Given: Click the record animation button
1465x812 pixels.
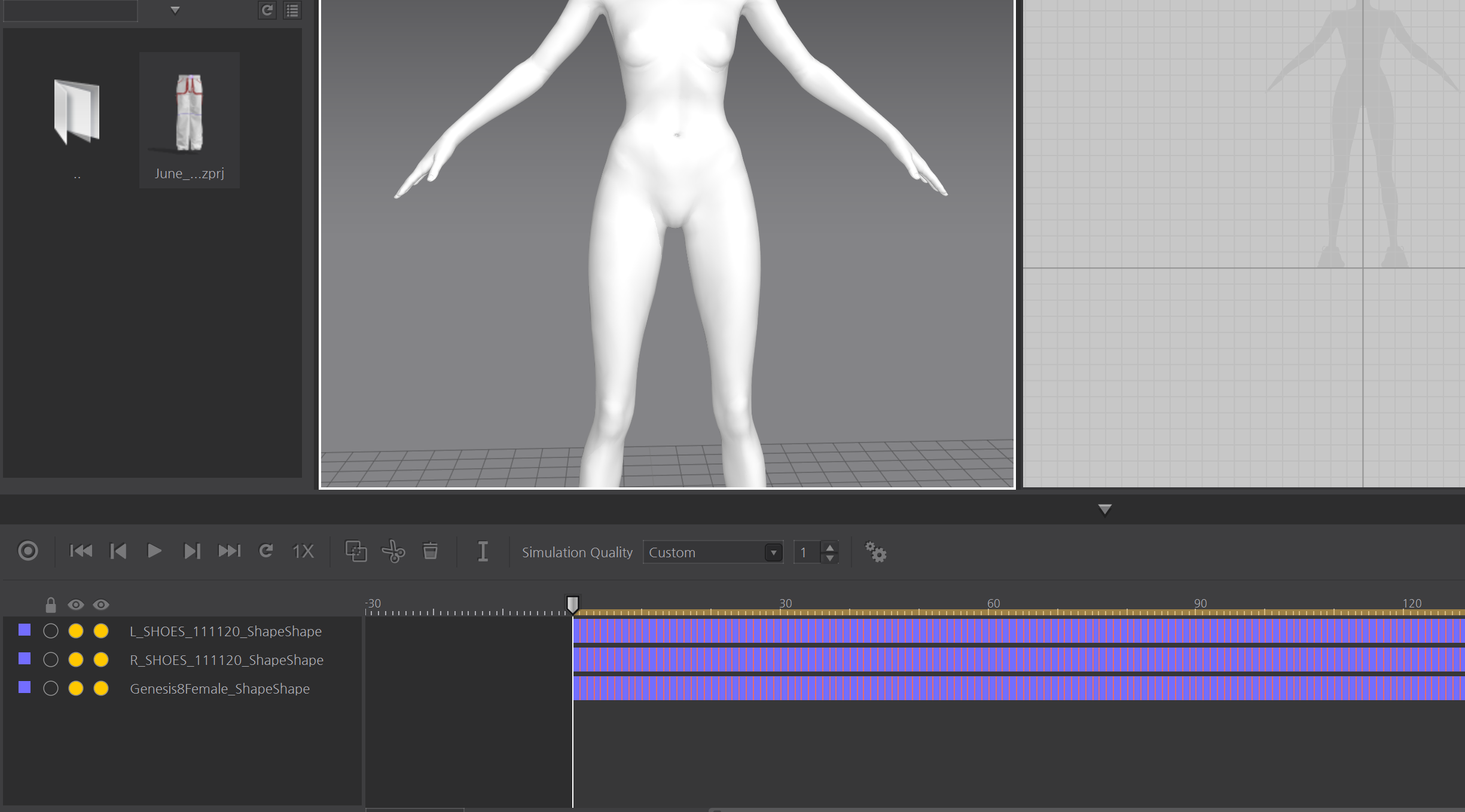Looking at the screenshot, I should coord(28,551).
